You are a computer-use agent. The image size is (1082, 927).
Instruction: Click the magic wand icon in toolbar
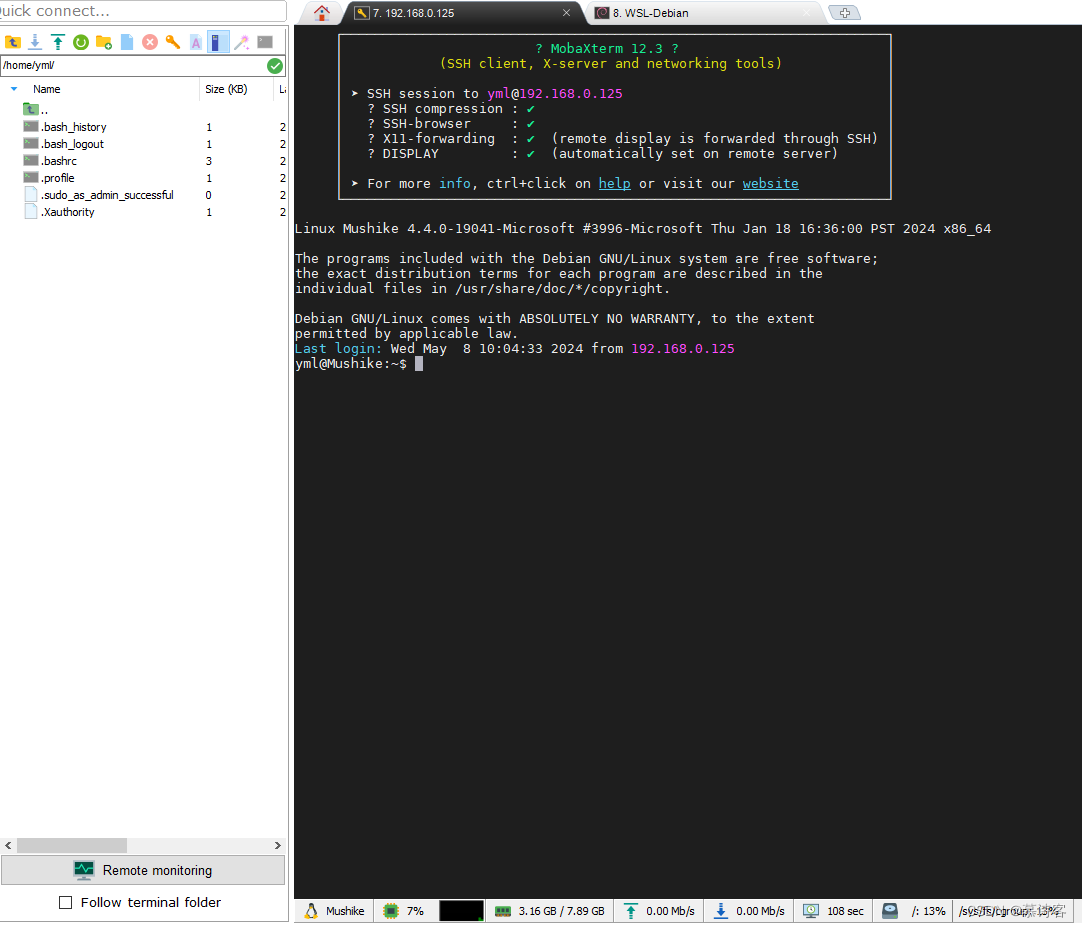pyautogui.click(x=242, y=43)
